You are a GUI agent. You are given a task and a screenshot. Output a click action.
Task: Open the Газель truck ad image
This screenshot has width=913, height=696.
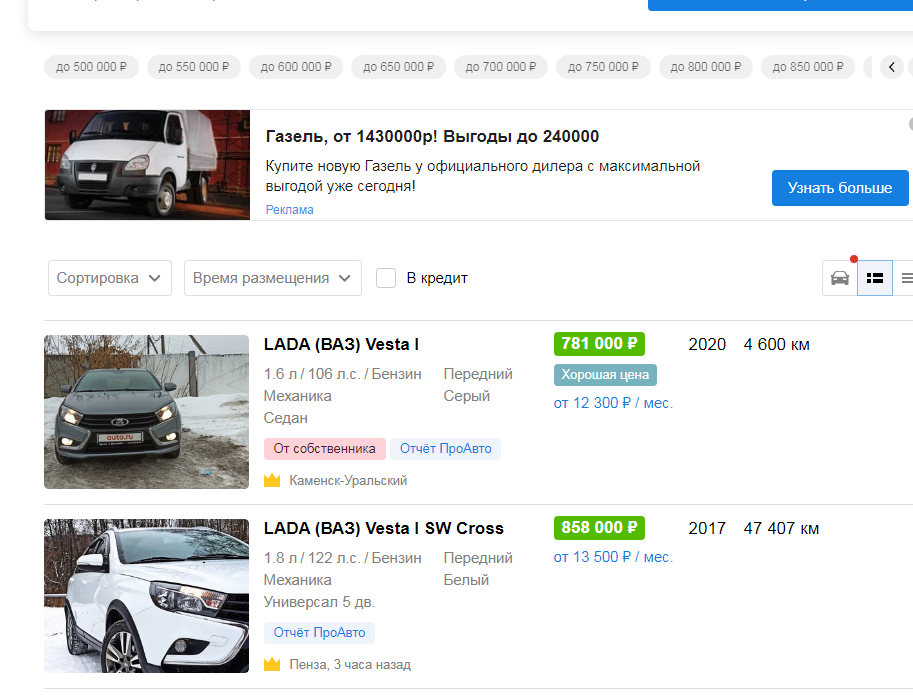tap(147, 165)
